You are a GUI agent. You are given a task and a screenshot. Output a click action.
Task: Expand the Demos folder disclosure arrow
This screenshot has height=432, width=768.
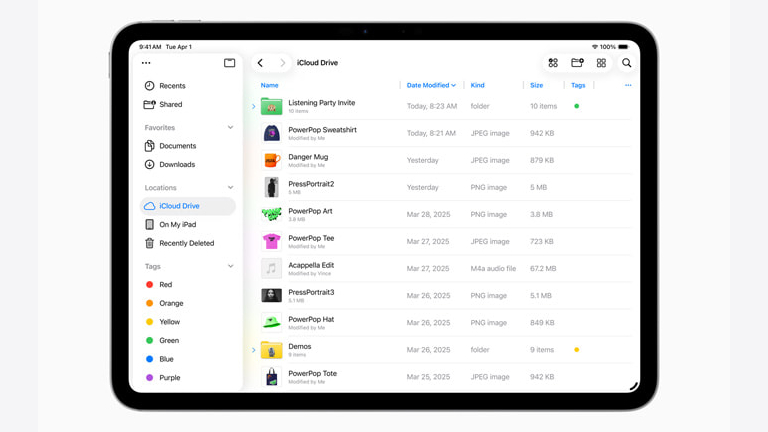254,350
